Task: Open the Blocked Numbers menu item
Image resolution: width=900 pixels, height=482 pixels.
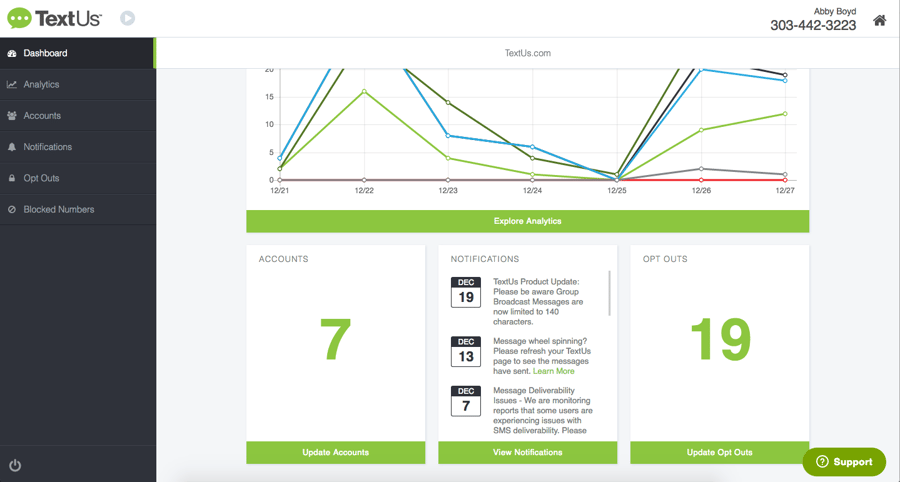Action: (x=77, y=209)
